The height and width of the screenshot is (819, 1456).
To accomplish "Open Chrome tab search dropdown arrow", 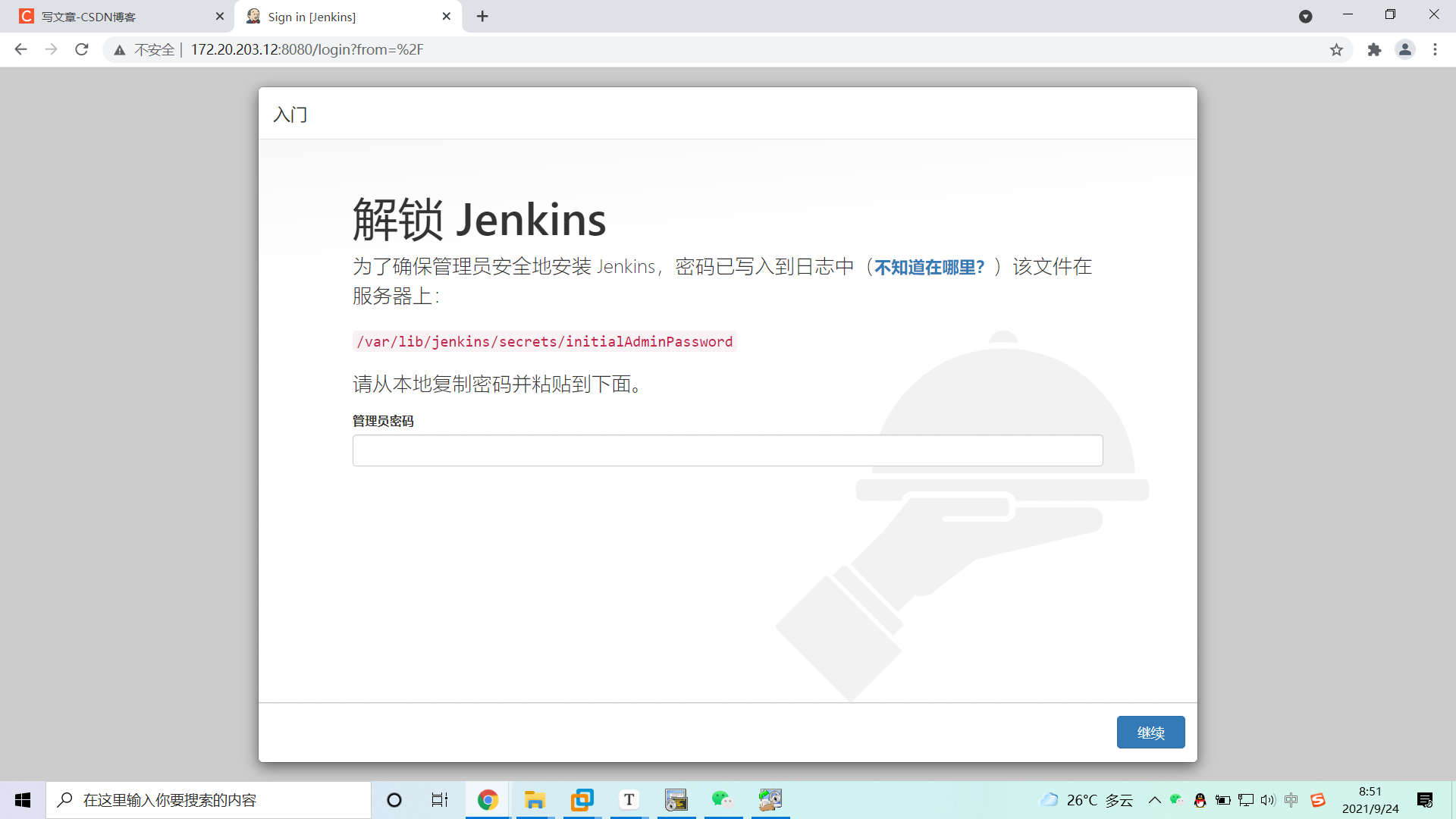I will 1305,16.
